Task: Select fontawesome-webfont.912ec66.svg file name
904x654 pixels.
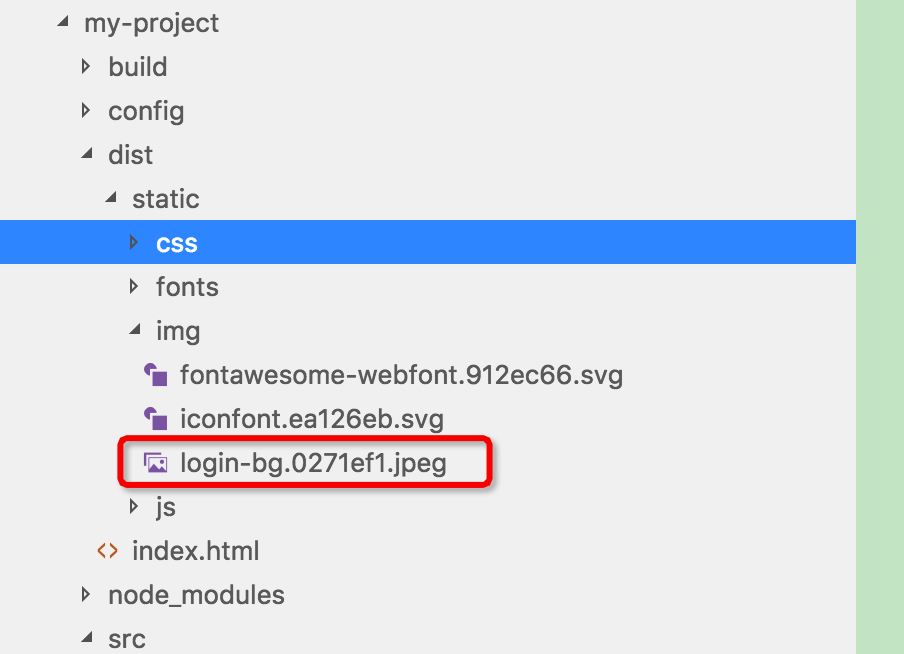Action: (401, 375)
